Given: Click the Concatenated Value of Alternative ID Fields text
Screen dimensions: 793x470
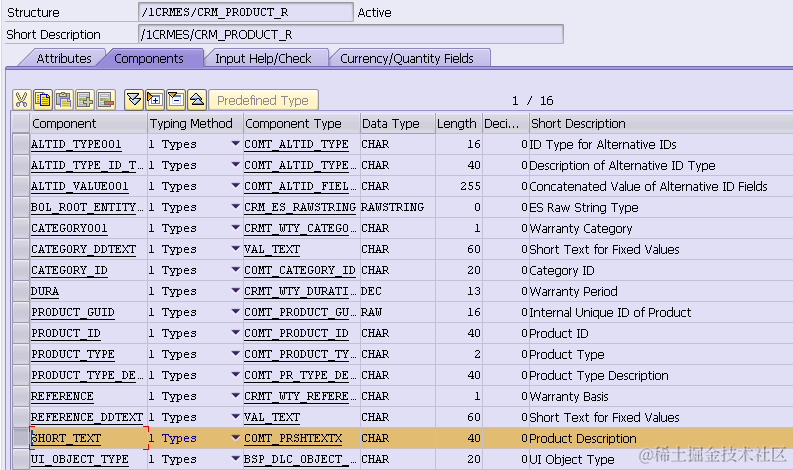Looking at the screenshot, I should 648,186.
